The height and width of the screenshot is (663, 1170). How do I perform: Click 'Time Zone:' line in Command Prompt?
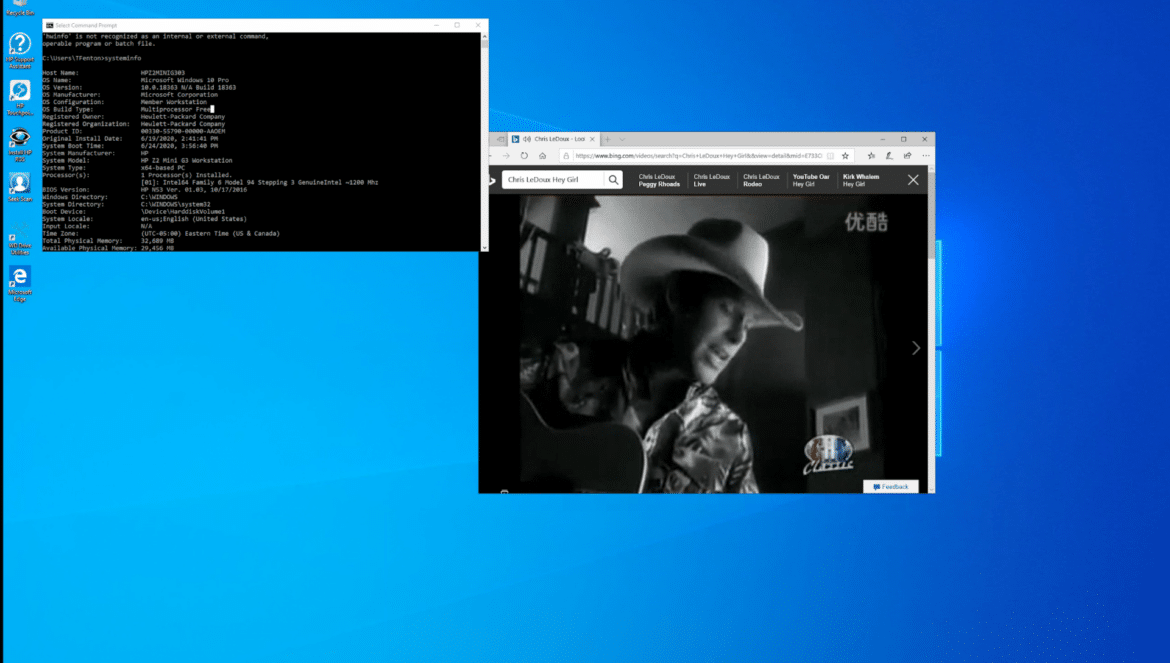161,233
